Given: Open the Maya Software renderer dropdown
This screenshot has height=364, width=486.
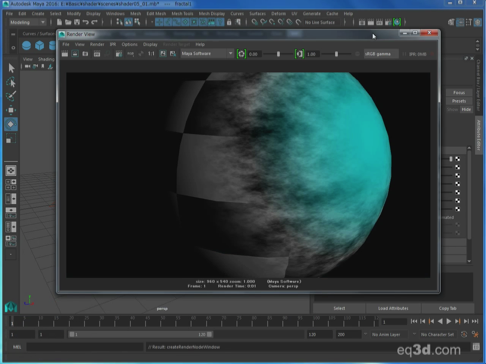Looking at the screenshot, I should pos(207,54).
